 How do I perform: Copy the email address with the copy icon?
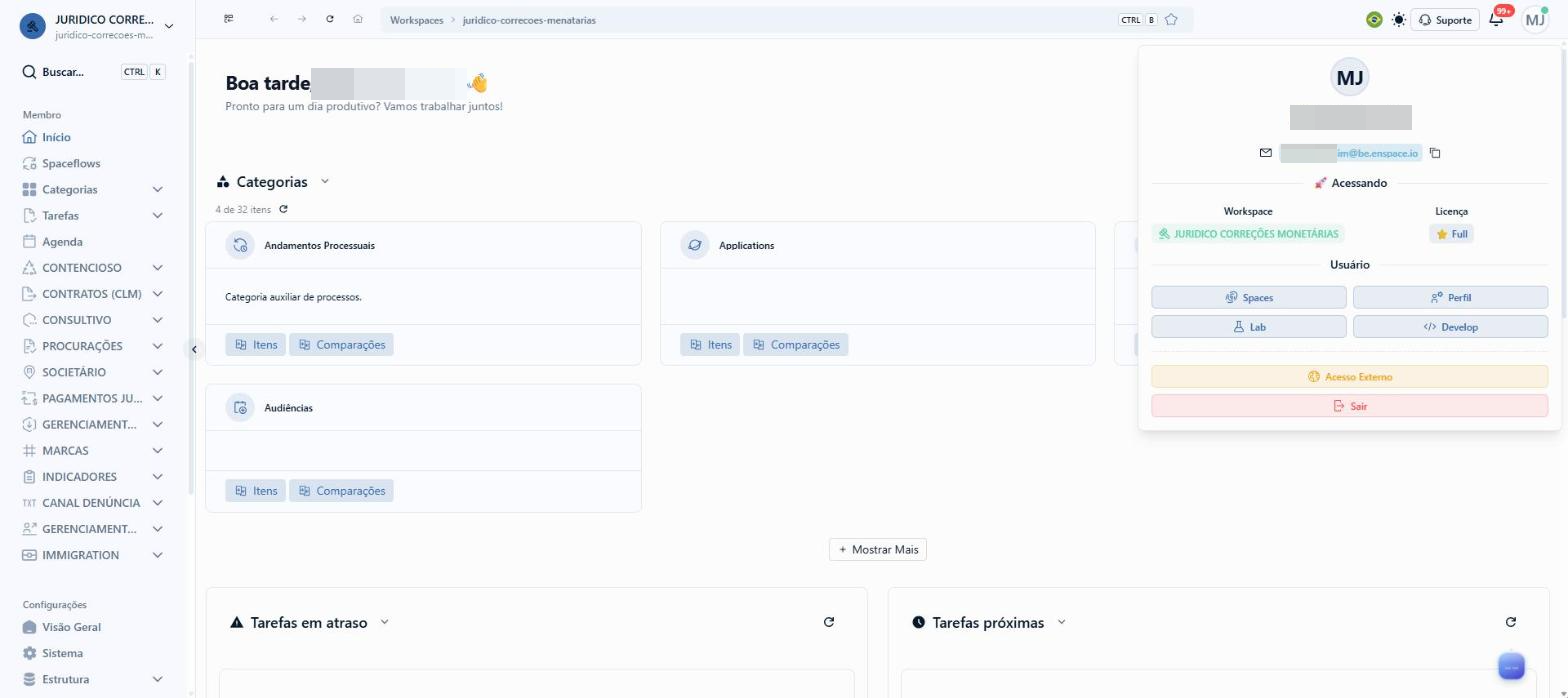point(1435,153)
